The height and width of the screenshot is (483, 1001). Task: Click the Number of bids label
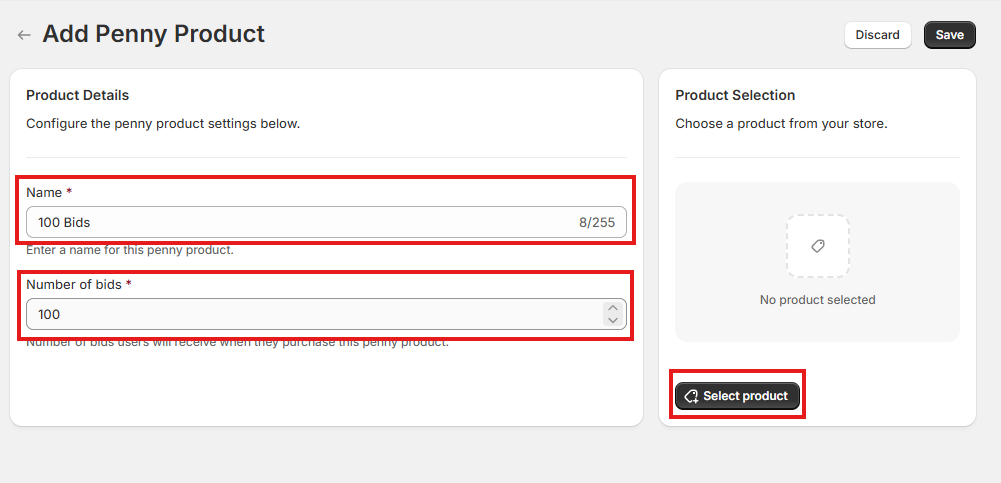74,284
